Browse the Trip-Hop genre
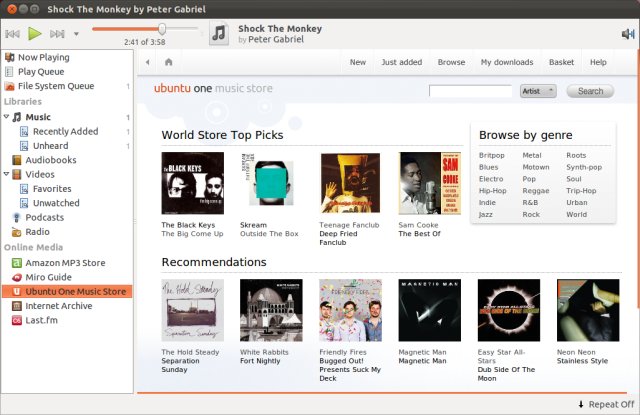 [x=581, y=191]
